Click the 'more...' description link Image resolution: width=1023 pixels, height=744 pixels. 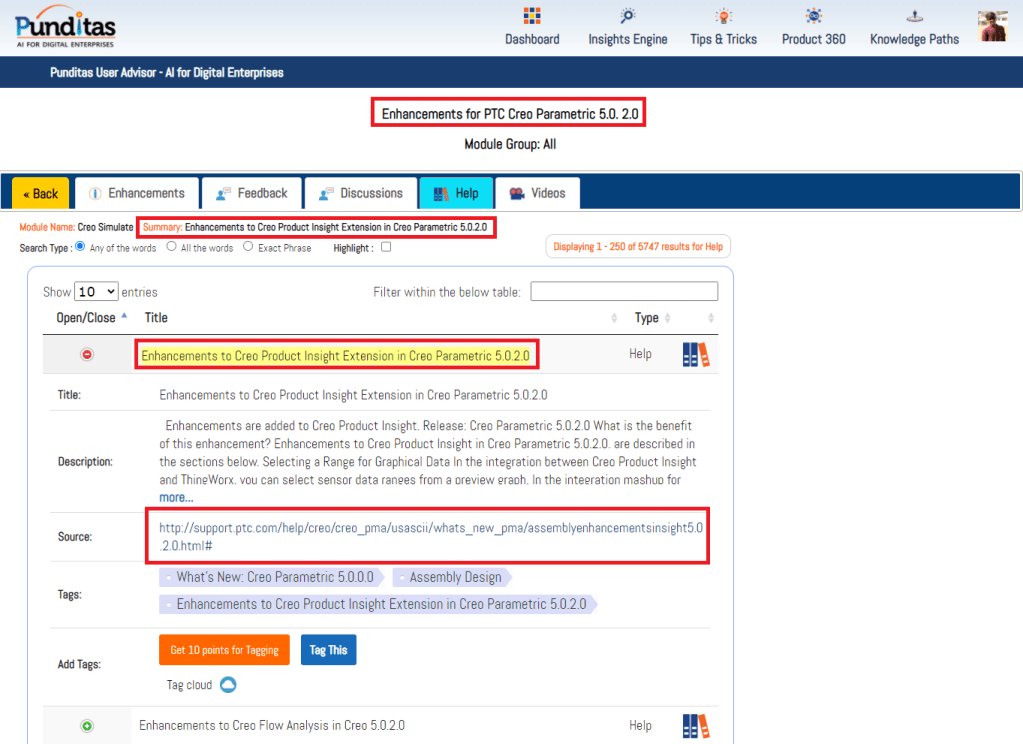176,497
